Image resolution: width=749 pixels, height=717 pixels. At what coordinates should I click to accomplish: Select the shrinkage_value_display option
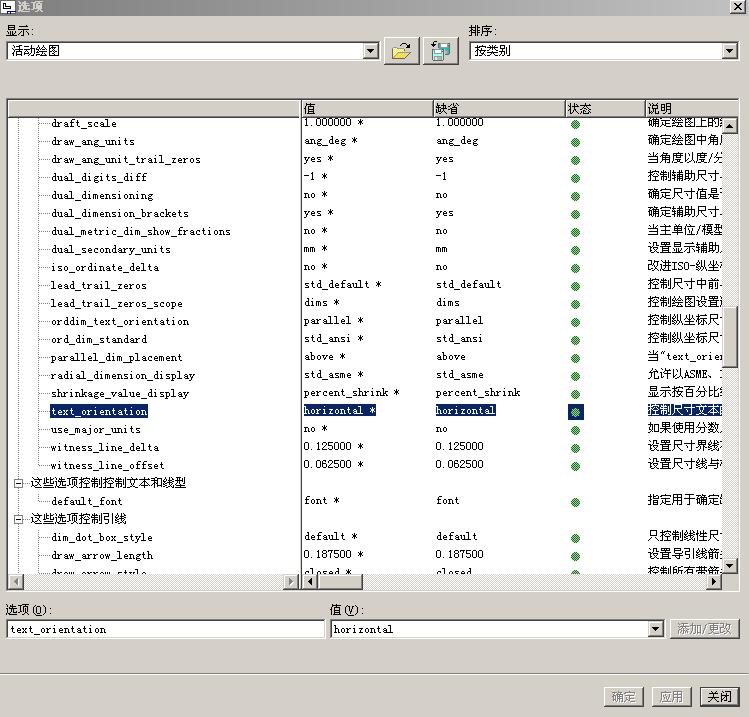[120, 394]
